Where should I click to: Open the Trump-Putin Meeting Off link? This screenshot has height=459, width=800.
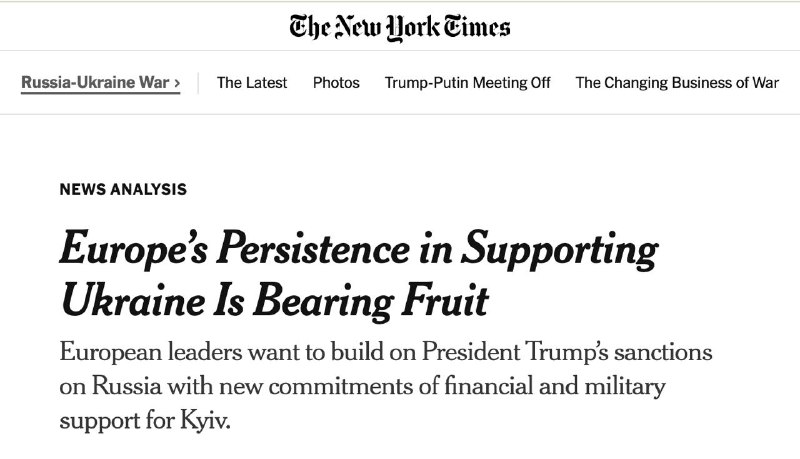(467, 83)
